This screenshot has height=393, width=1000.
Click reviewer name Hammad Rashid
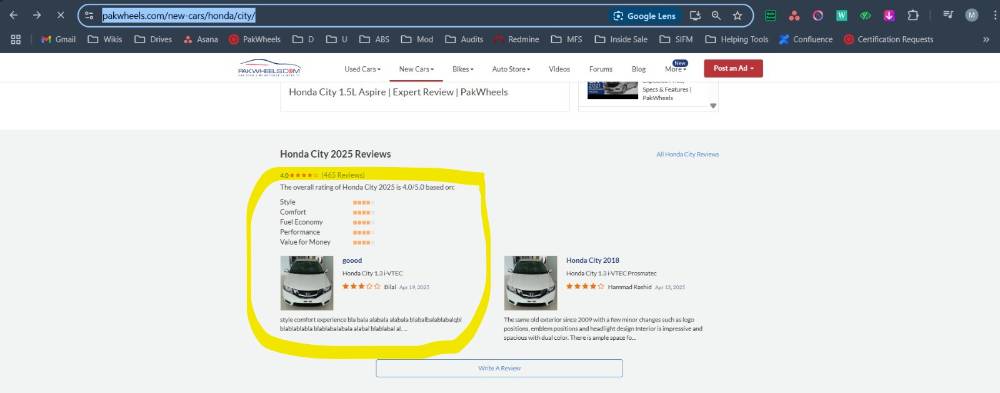[x=629, y=287]
